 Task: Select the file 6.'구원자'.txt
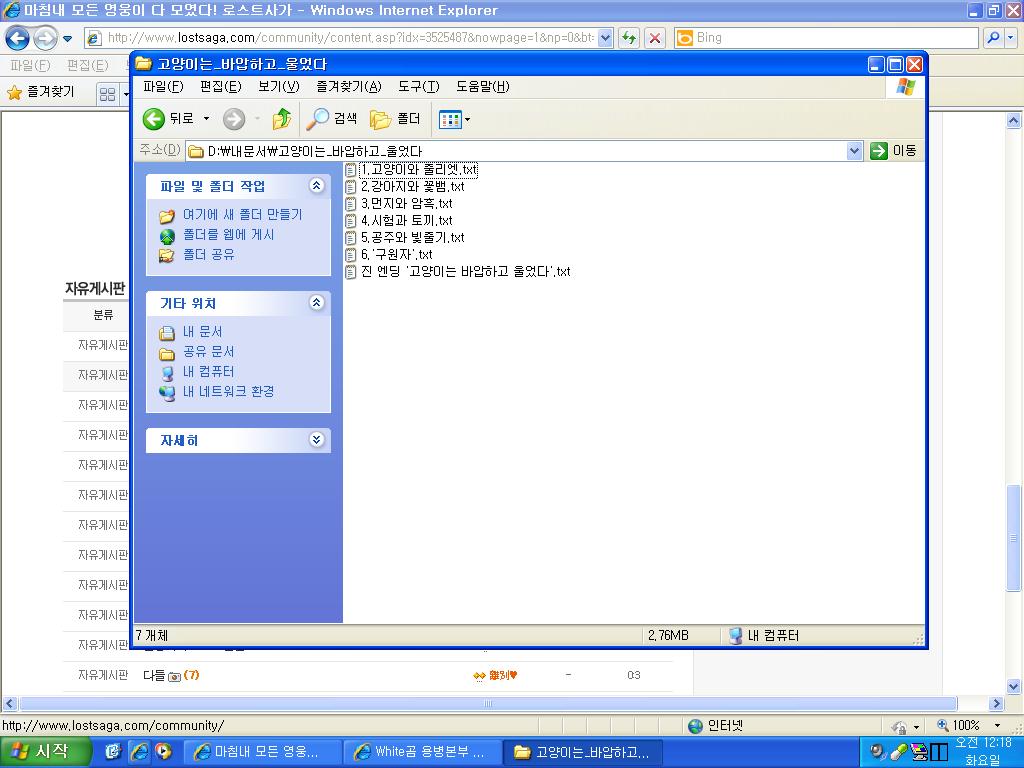396,254
